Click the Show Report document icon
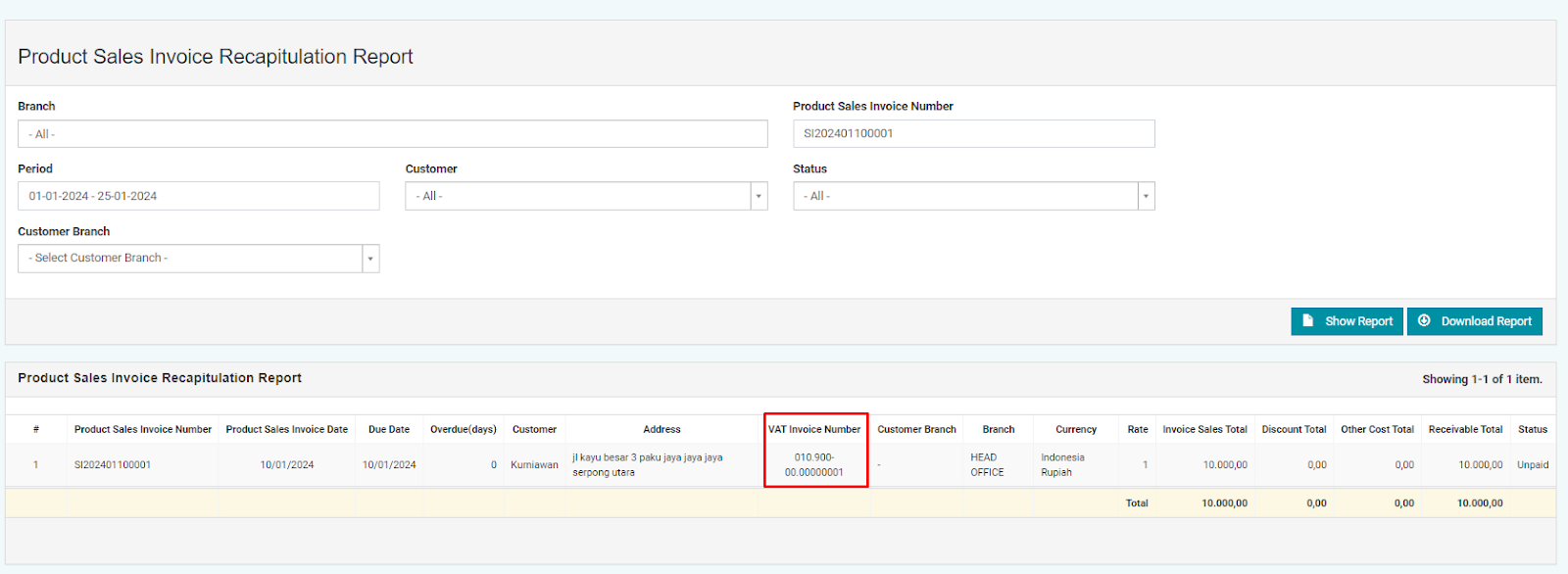The height and width of the screenshot is (574, 1568). coord(1307,321)
